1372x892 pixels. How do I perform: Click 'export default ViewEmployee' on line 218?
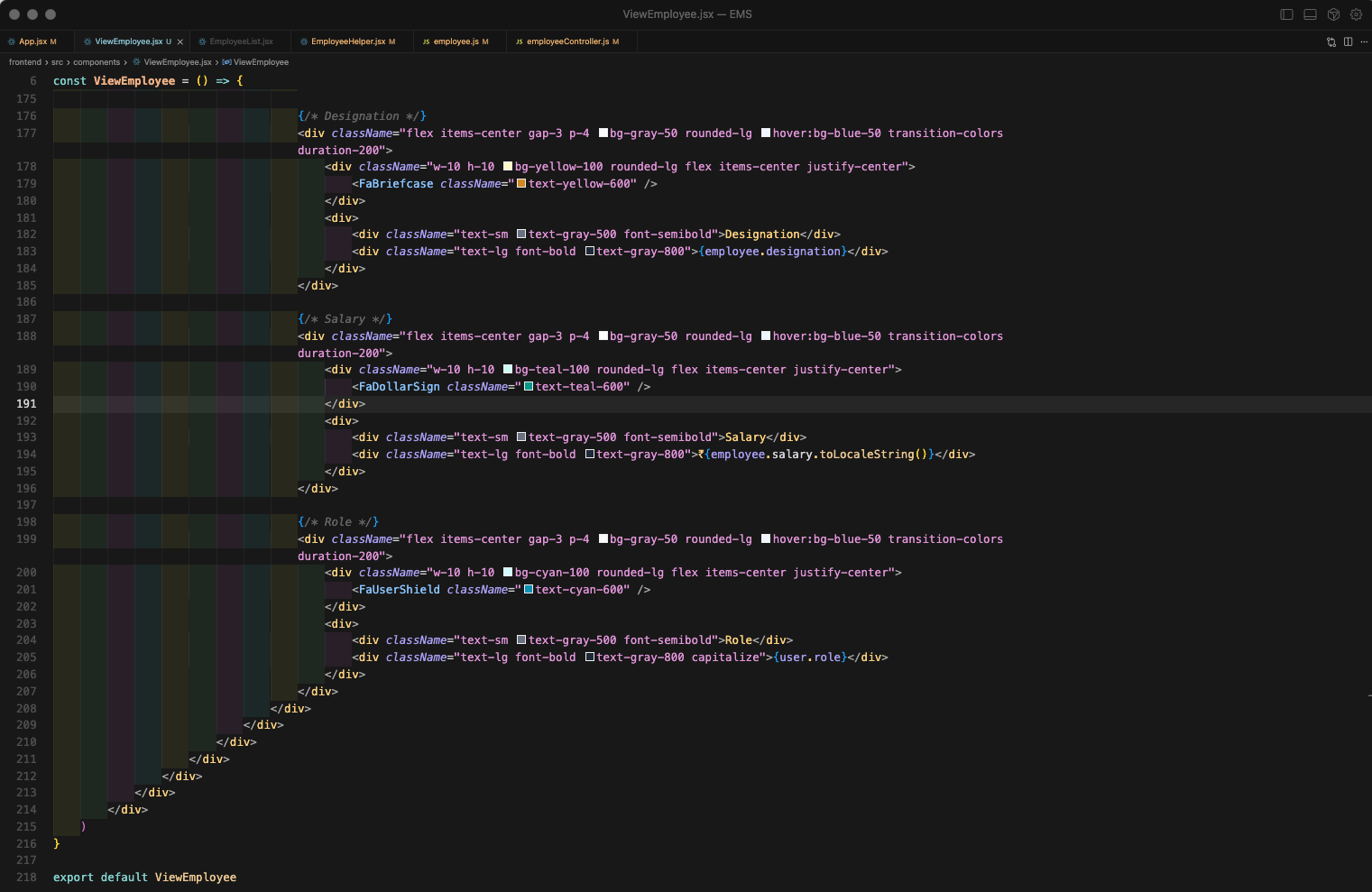click(x=144, y=878)
